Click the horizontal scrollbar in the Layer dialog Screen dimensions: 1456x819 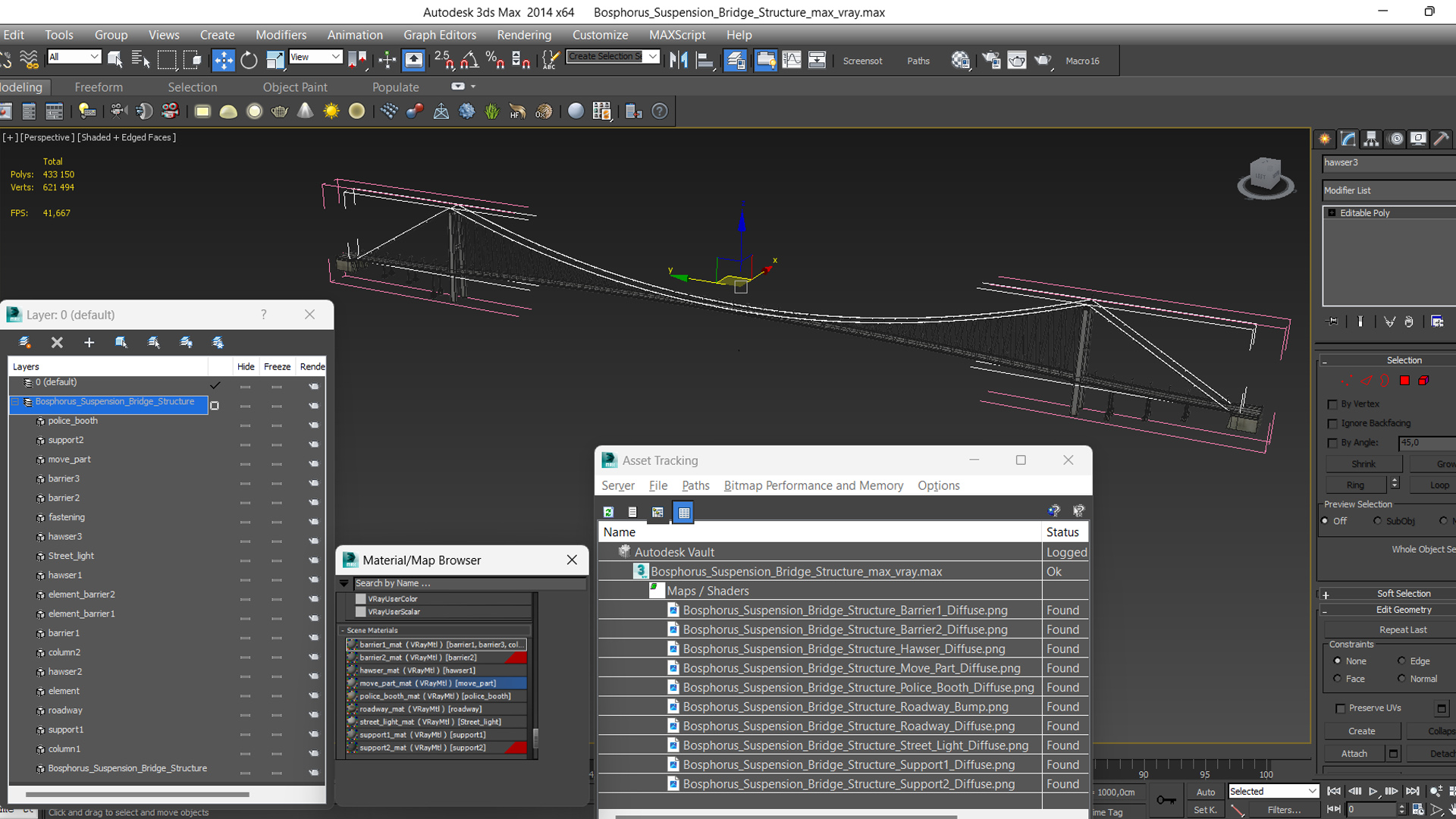[x=137, y=795]
